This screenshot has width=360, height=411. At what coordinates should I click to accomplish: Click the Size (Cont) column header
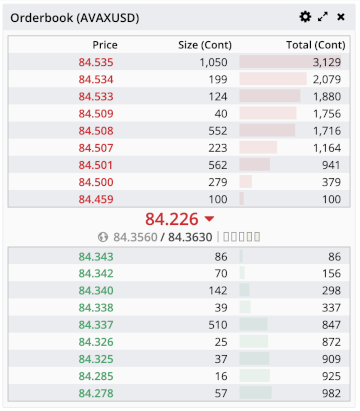click(205, 45)
